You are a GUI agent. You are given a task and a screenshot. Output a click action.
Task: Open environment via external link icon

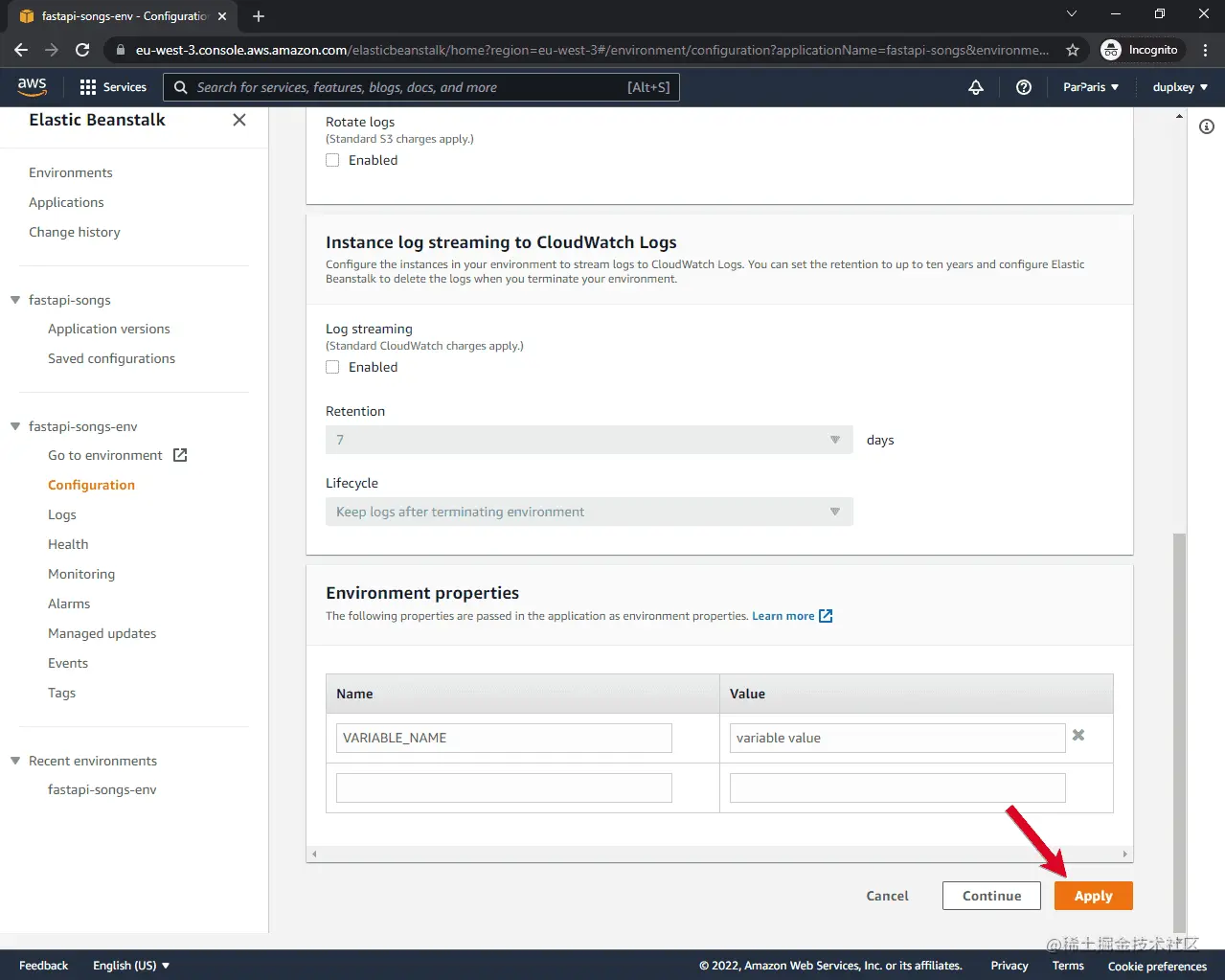[x=179, y=455]
